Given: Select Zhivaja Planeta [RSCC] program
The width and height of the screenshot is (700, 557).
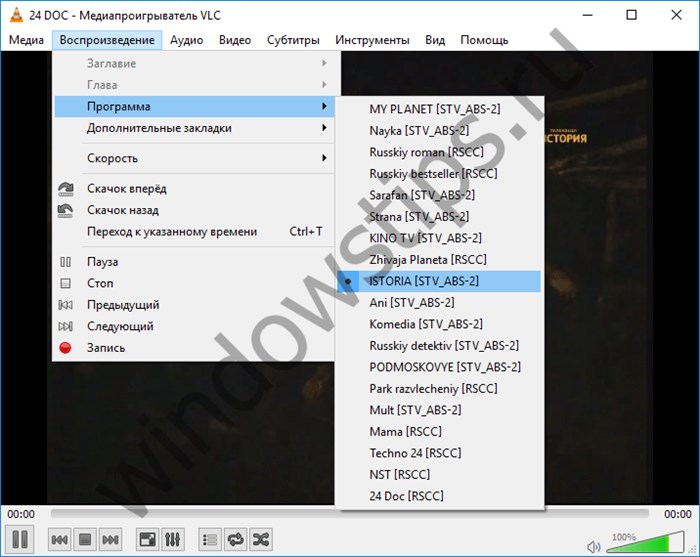Looking at the screenshot, I should pyautogui.click(x=439, y=260).
